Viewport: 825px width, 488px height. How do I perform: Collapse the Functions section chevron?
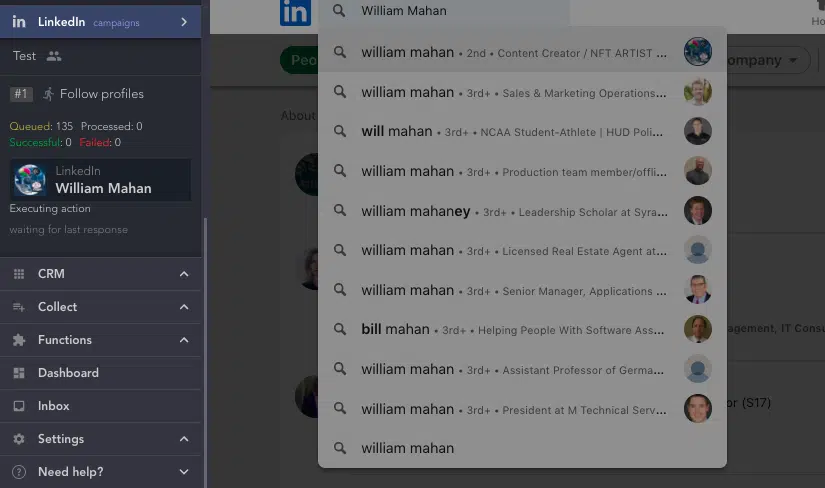(184, 340)
